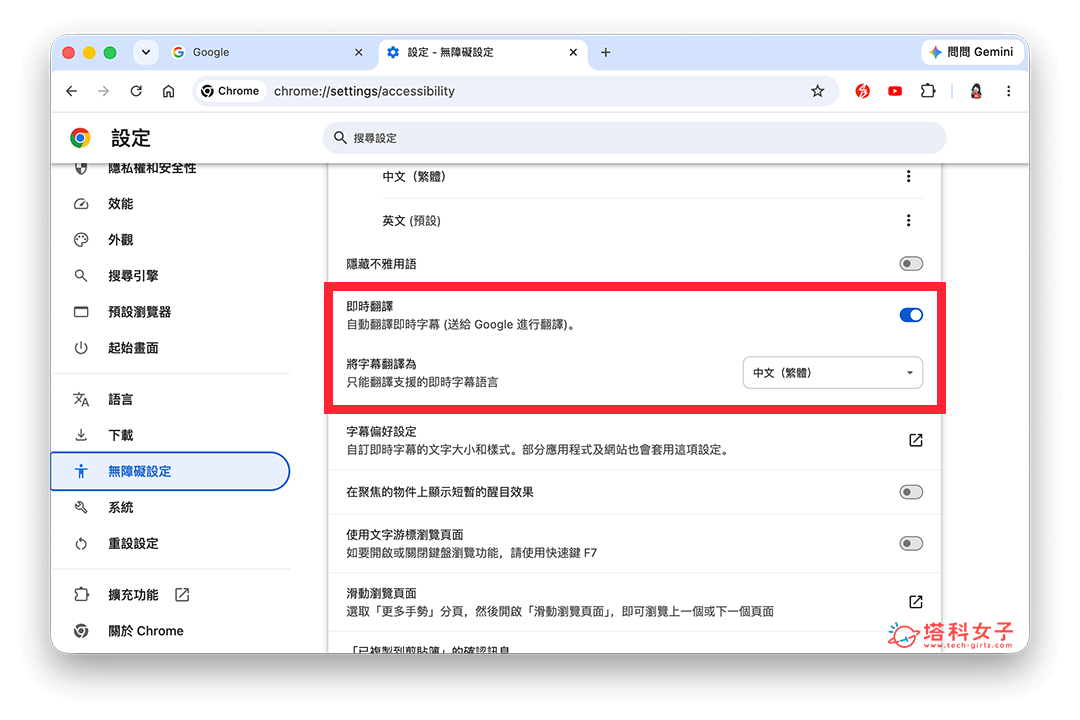The image size is (1080, 720).
Task: Open the profile avatar
Action: [x=976, y=91]
